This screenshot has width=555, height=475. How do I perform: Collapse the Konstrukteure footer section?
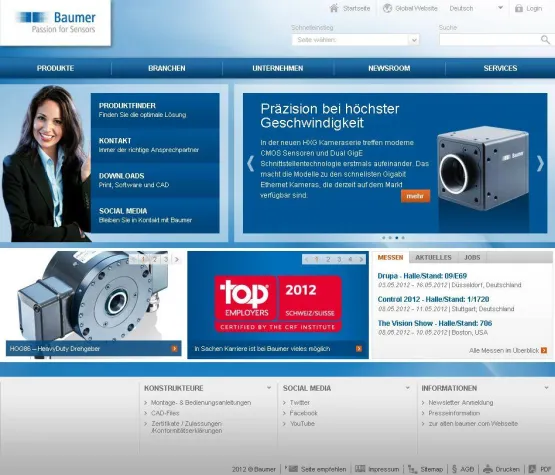pos(269,388)
